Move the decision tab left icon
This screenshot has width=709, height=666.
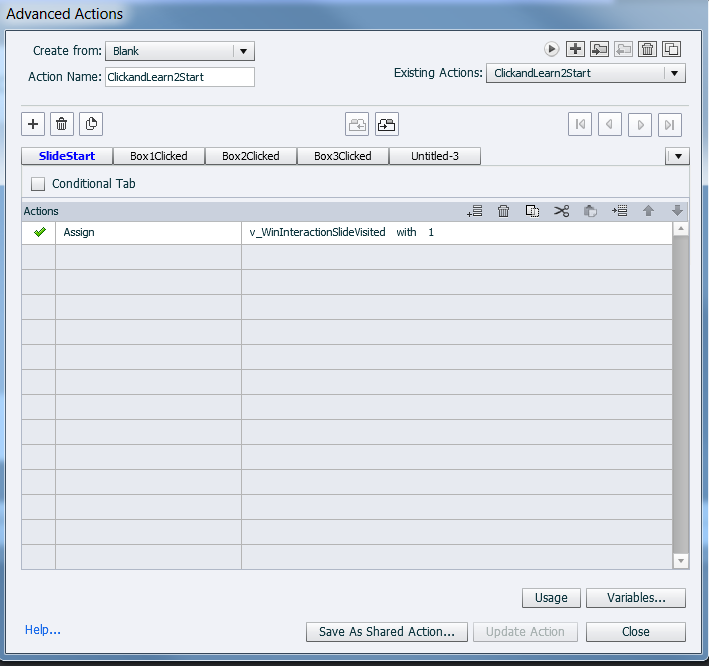357,124
